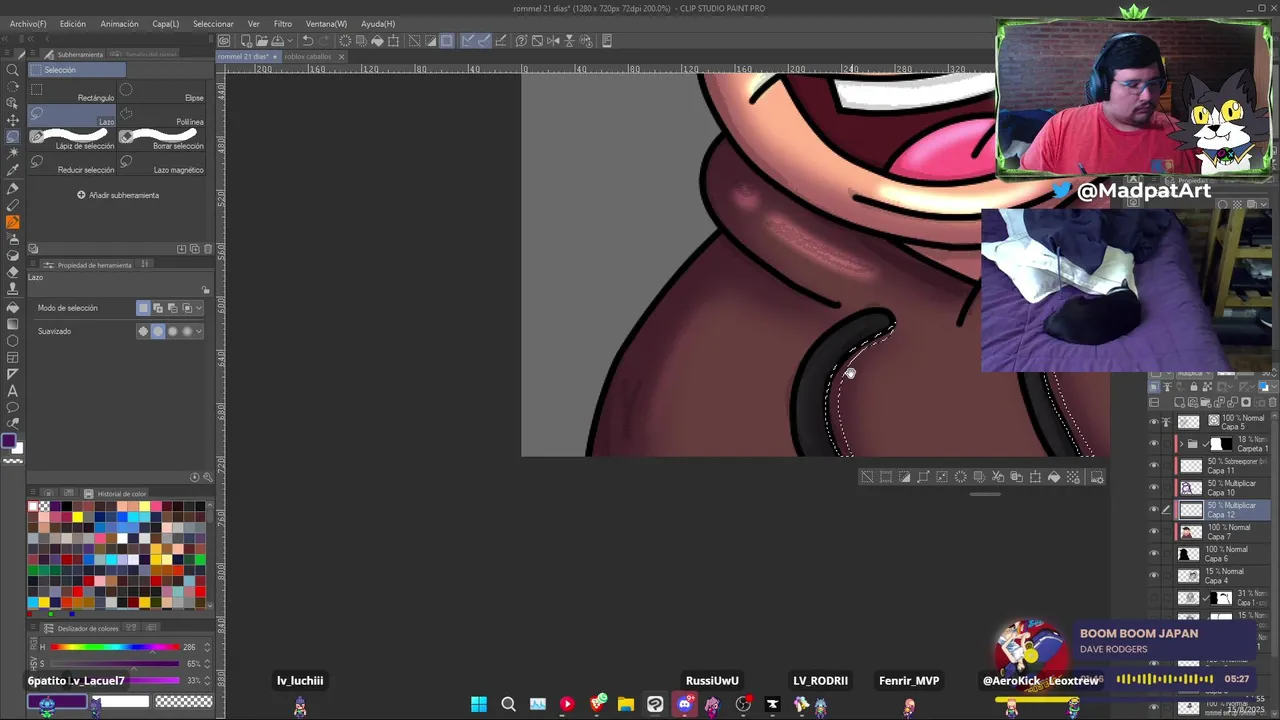Click Cut and paste in selection launcher
The image size is (1280, 720).
pyautogui.click(x=997, y=477)
